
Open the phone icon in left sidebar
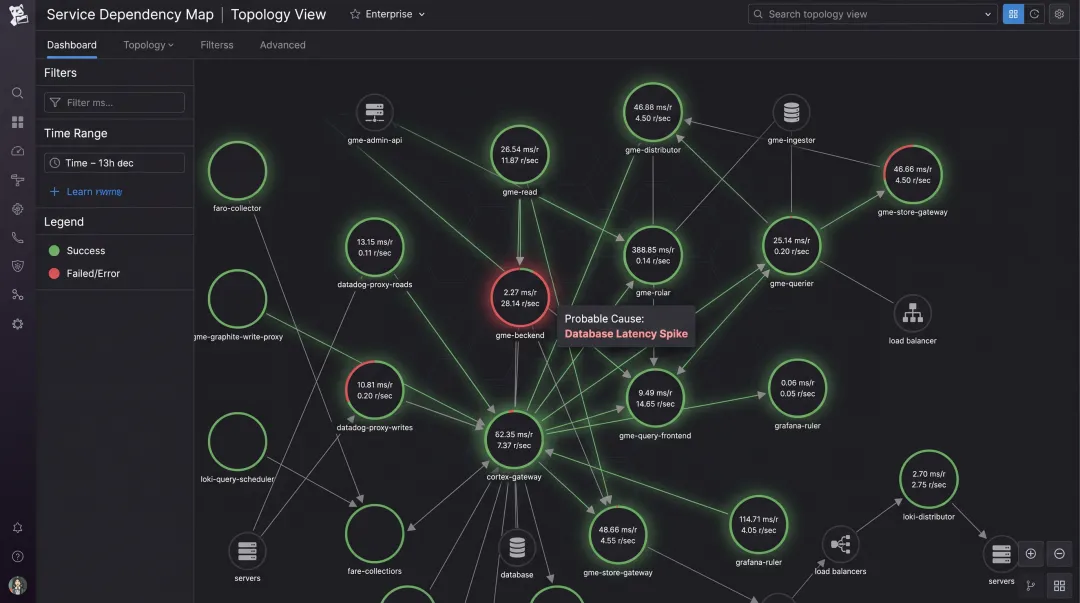point(18,238)
